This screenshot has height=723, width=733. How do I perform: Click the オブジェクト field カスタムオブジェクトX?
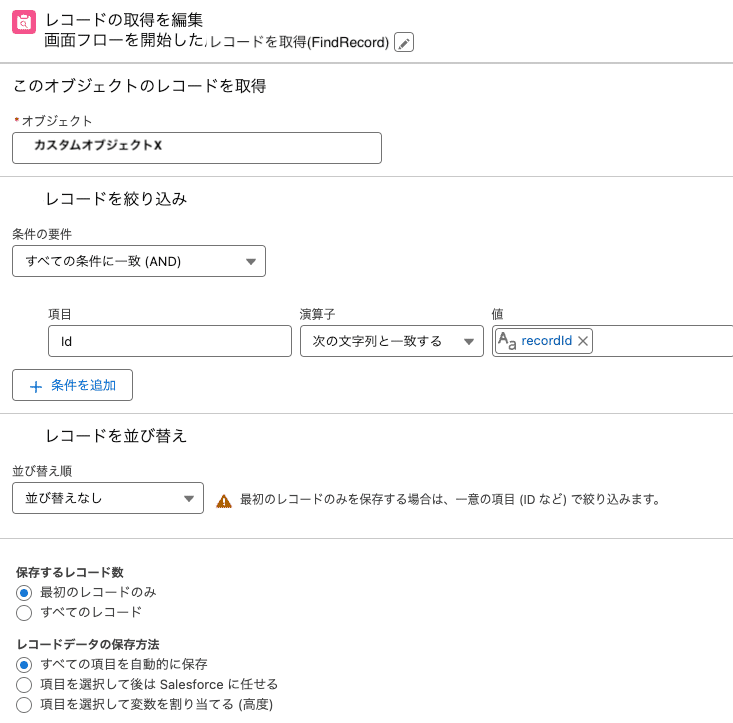197,148
